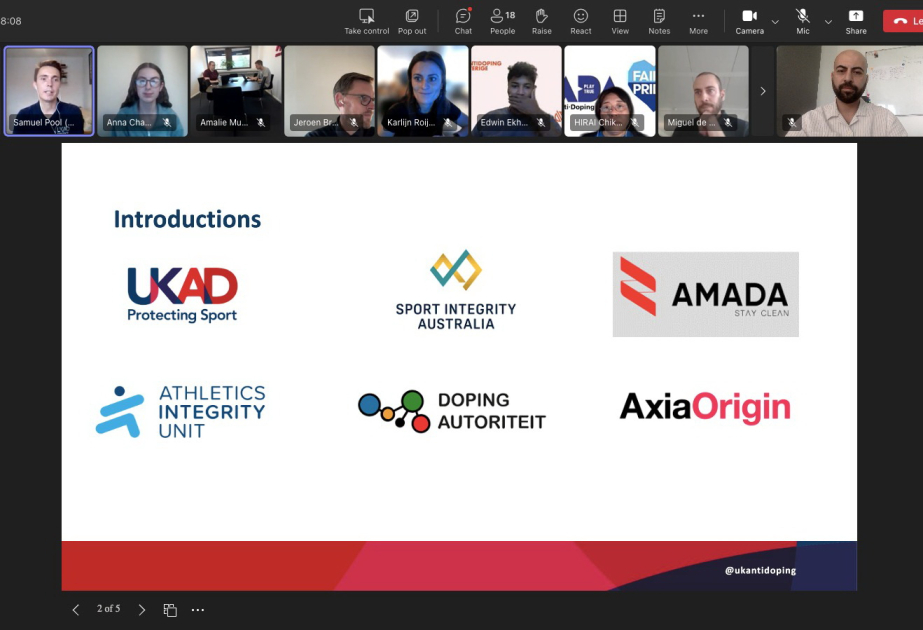Unmute the Mic

pos(803,22)
